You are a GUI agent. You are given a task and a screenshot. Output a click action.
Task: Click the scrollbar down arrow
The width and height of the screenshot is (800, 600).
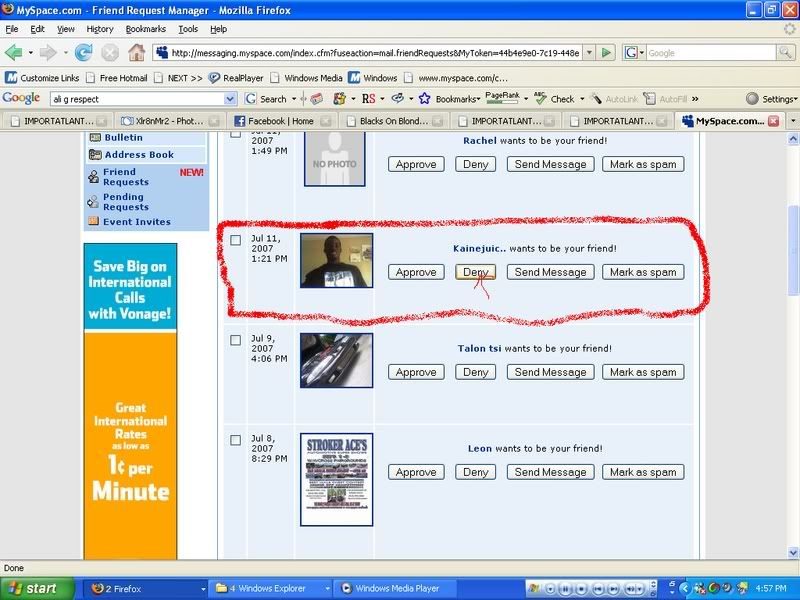793,552
